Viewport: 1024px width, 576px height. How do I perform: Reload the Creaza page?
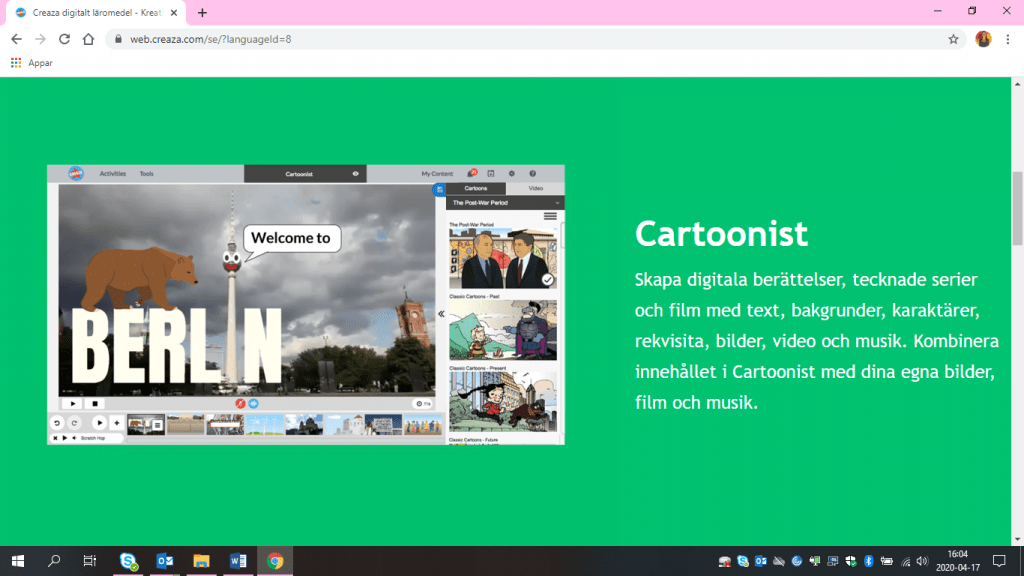point(64,39)
